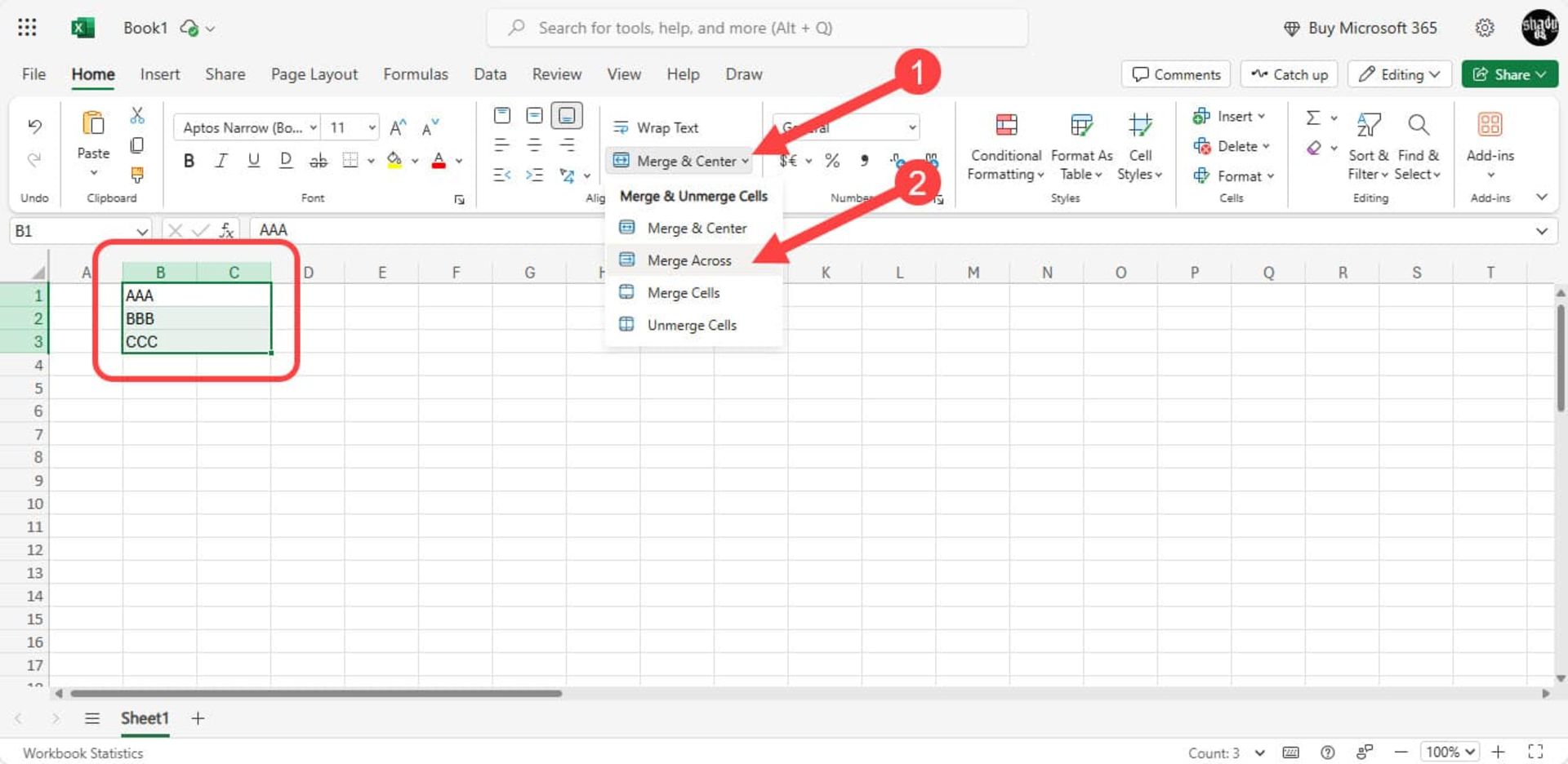Click the green Share button
1568x764 pixels.
1508,74
